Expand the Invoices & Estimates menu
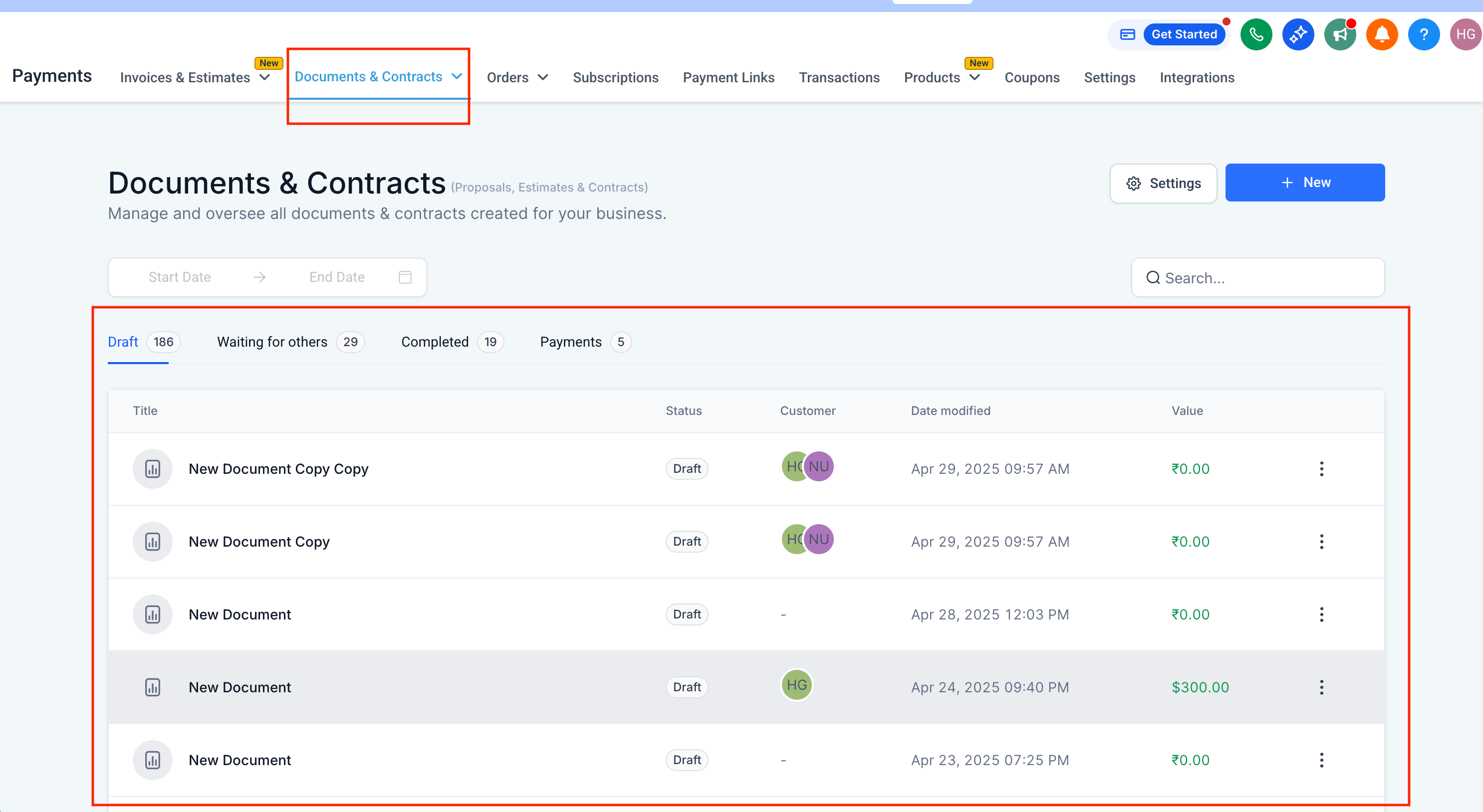This screenshot has height=812, width=1483. point(265,78)
